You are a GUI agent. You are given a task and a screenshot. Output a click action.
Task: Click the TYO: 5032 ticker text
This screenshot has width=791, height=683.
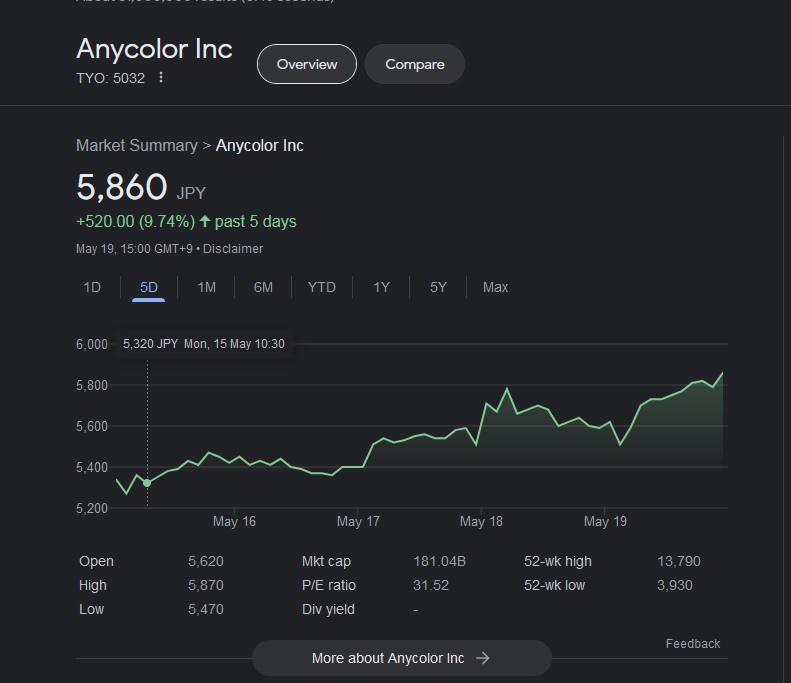point(110,78)
